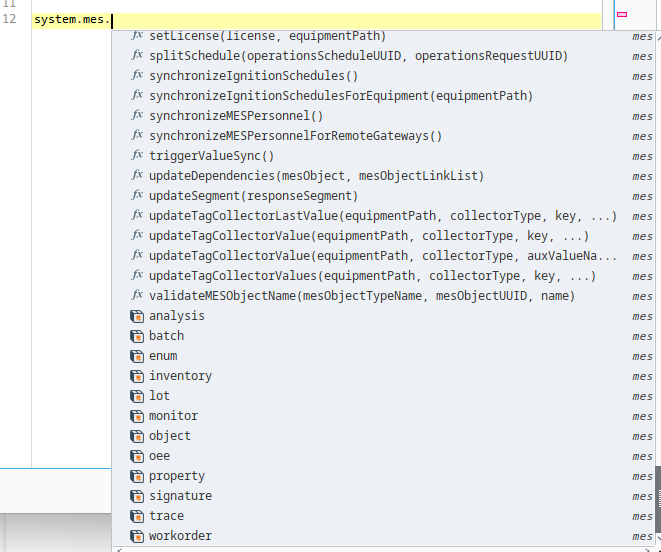The image size is (661, 552).
Task: Click the inventory package icon
Action: [x=137, y=376]
